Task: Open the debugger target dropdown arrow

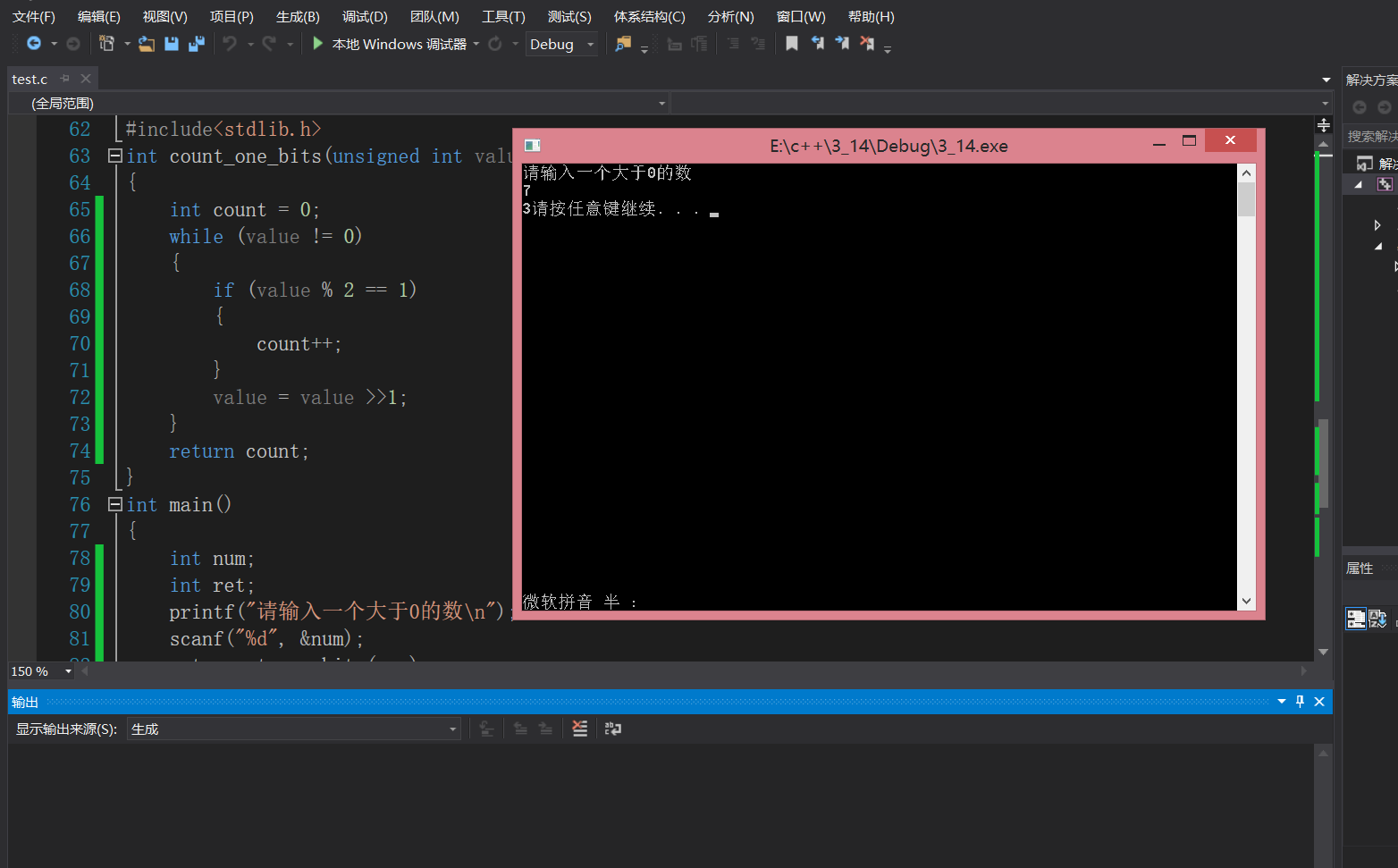Action: coord(476,43)
